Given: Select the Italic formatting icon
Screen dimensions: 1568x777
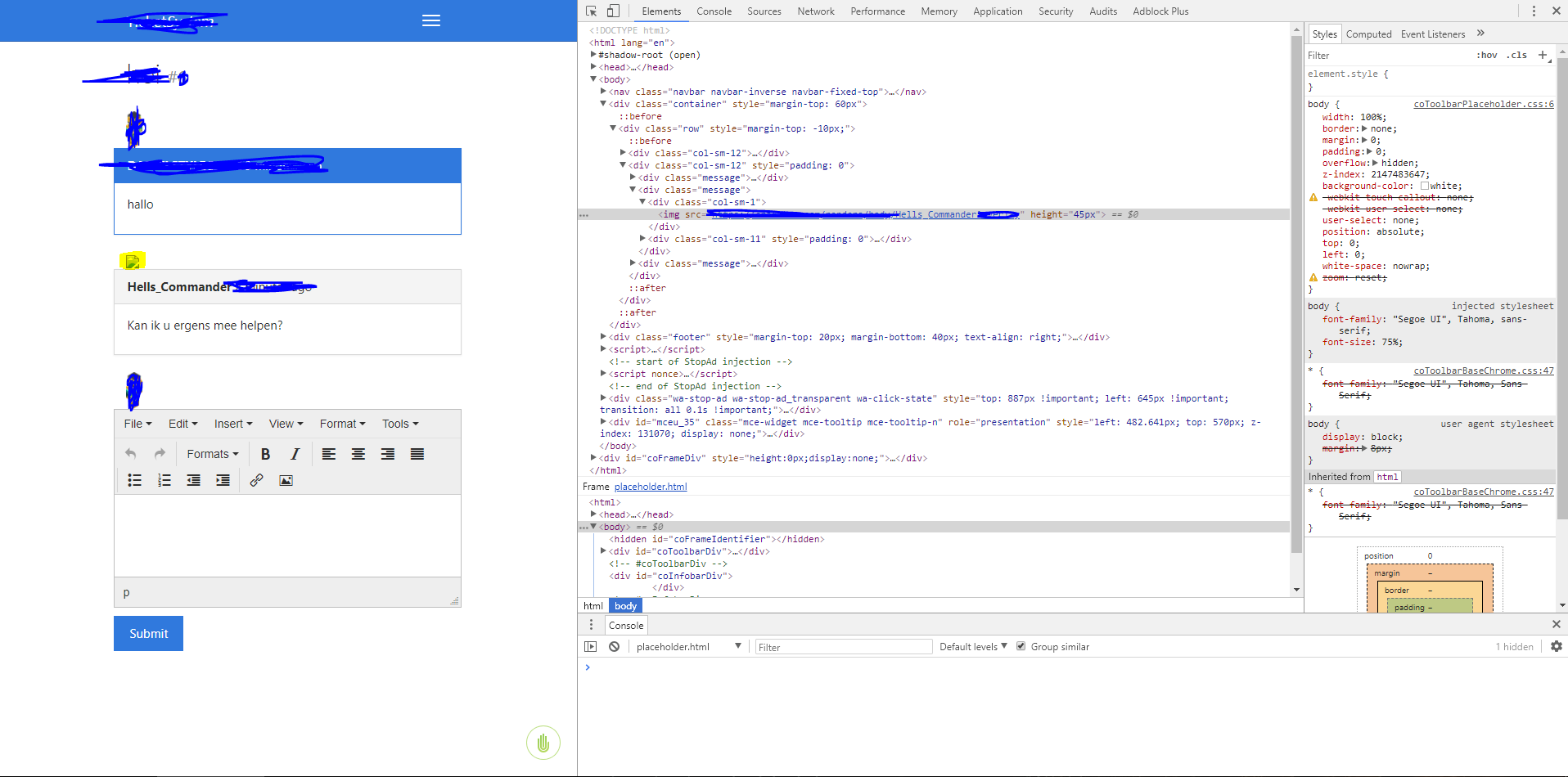Looking at the screenshot, I should (295, 453).
